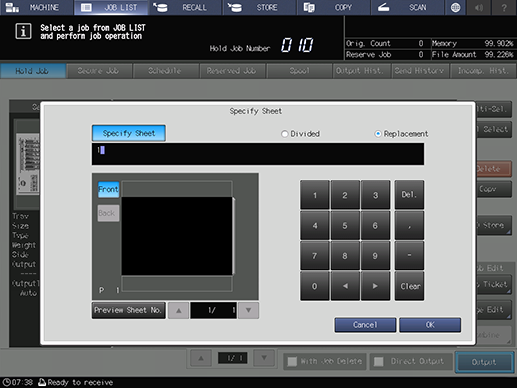Select the Divided radio option

coord(301,134)
